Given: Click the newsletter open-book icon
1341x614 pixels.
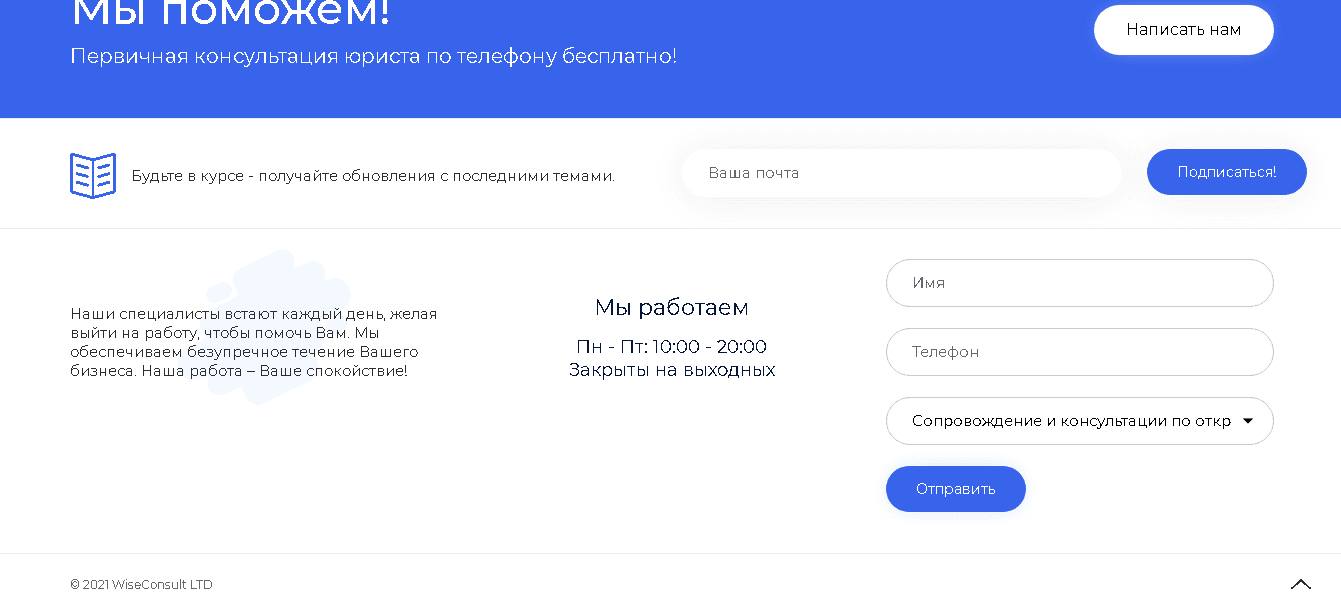Looking at the screenshot, I should (x=93, y=176).
